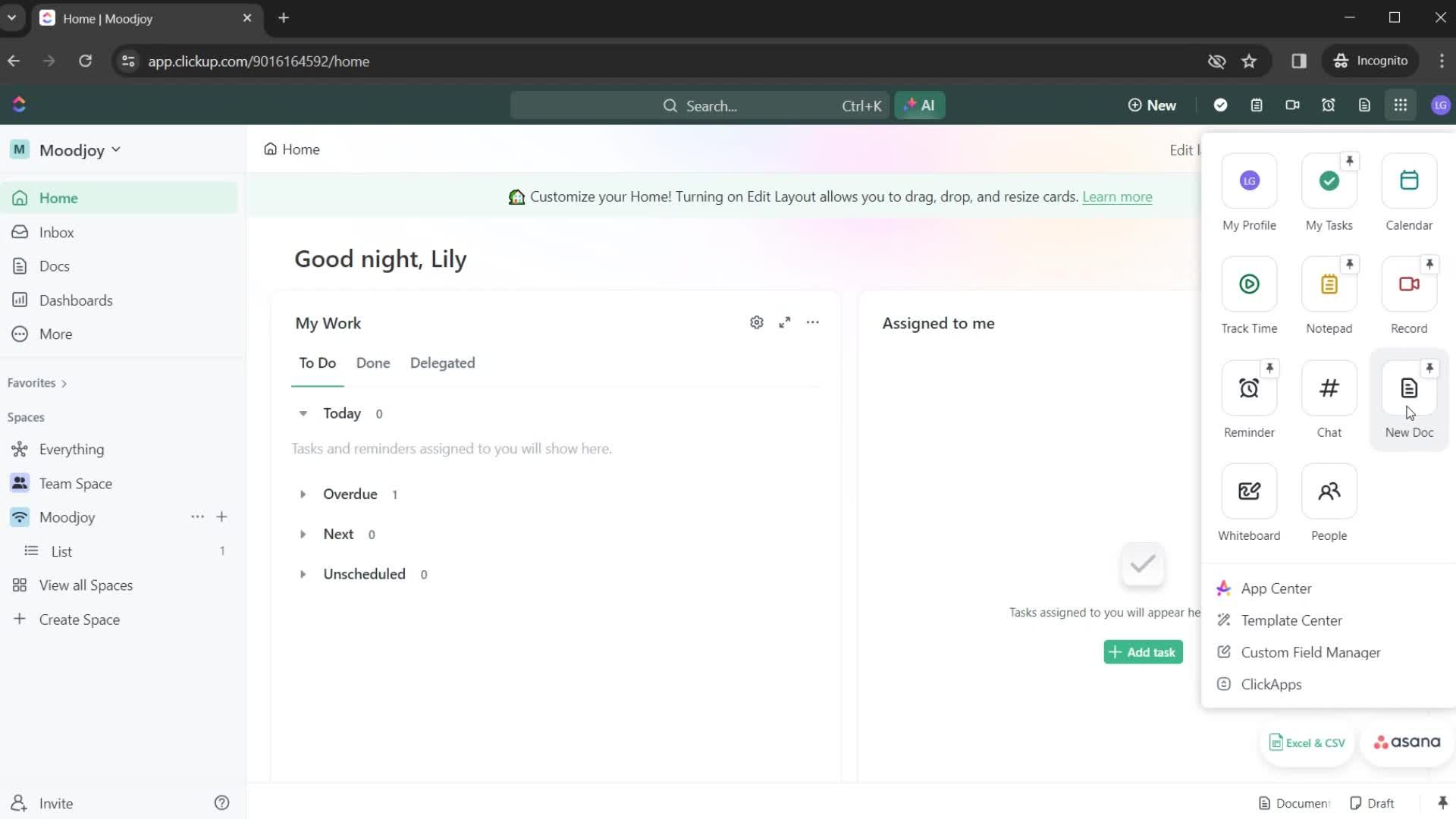Screen dimensions: 1456x819
Task: Switch to Delegated tab in My Work
Action: point(442,363)
